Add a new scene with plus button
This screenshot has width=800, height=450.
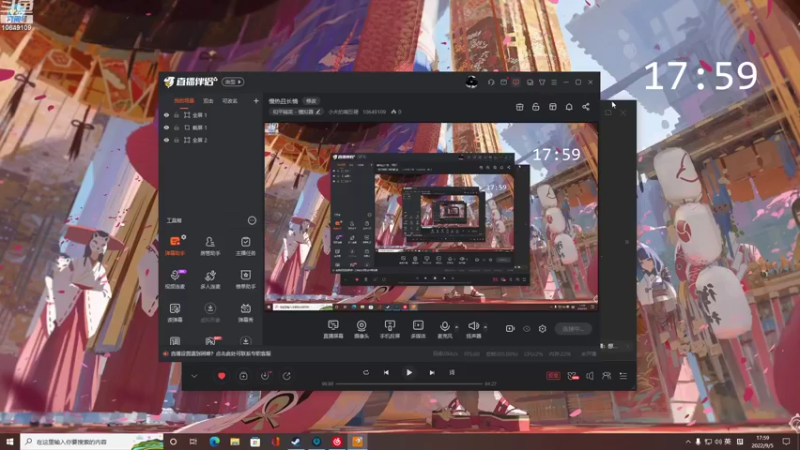(256, 101)
